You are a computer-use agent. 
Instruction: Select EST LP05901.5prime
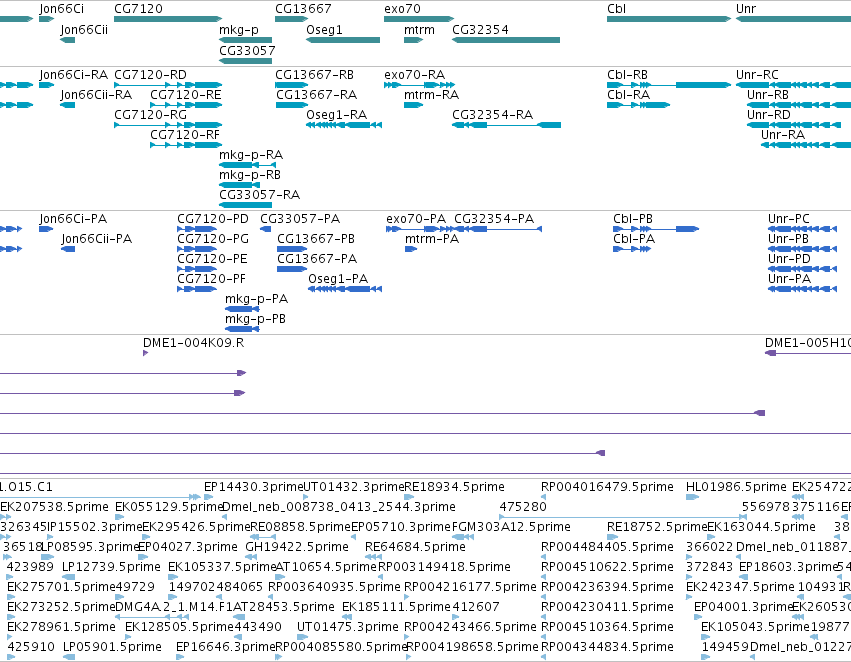pyautogui.click(x=69, y=657)
